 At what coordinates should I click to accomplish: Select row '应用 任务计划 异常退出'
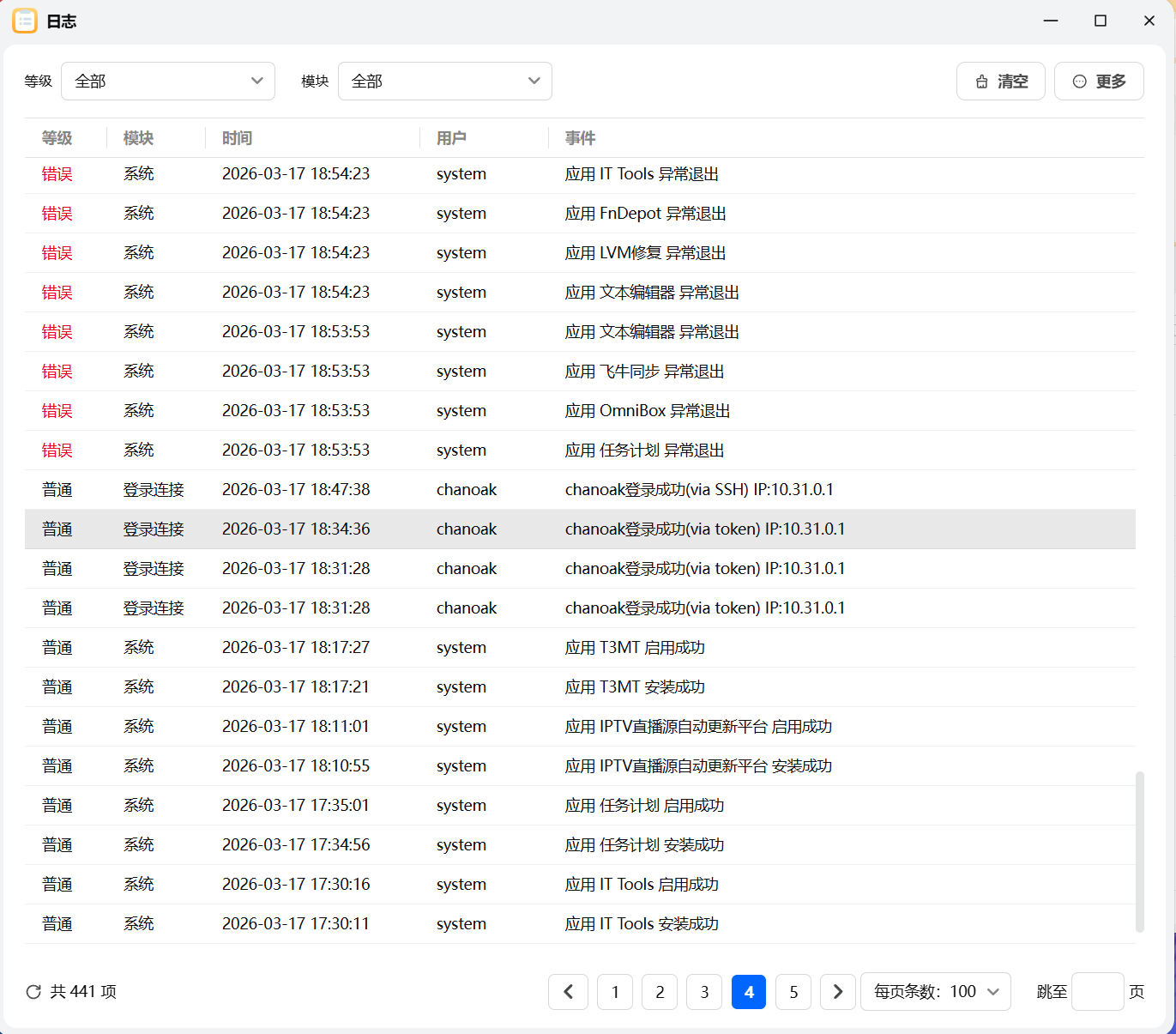tap(580, 450)
